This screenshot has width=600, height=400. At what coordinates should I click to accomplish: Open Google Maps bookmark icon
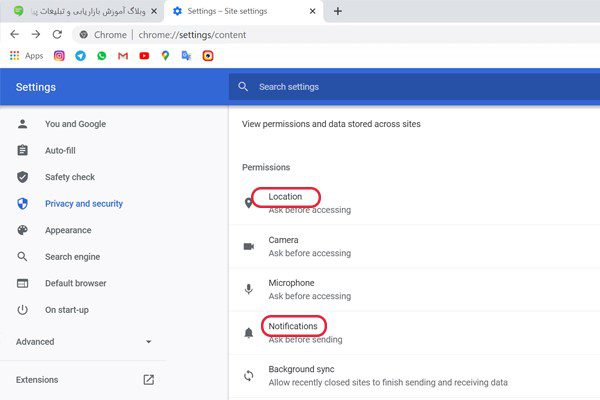[x=165, y=56]
